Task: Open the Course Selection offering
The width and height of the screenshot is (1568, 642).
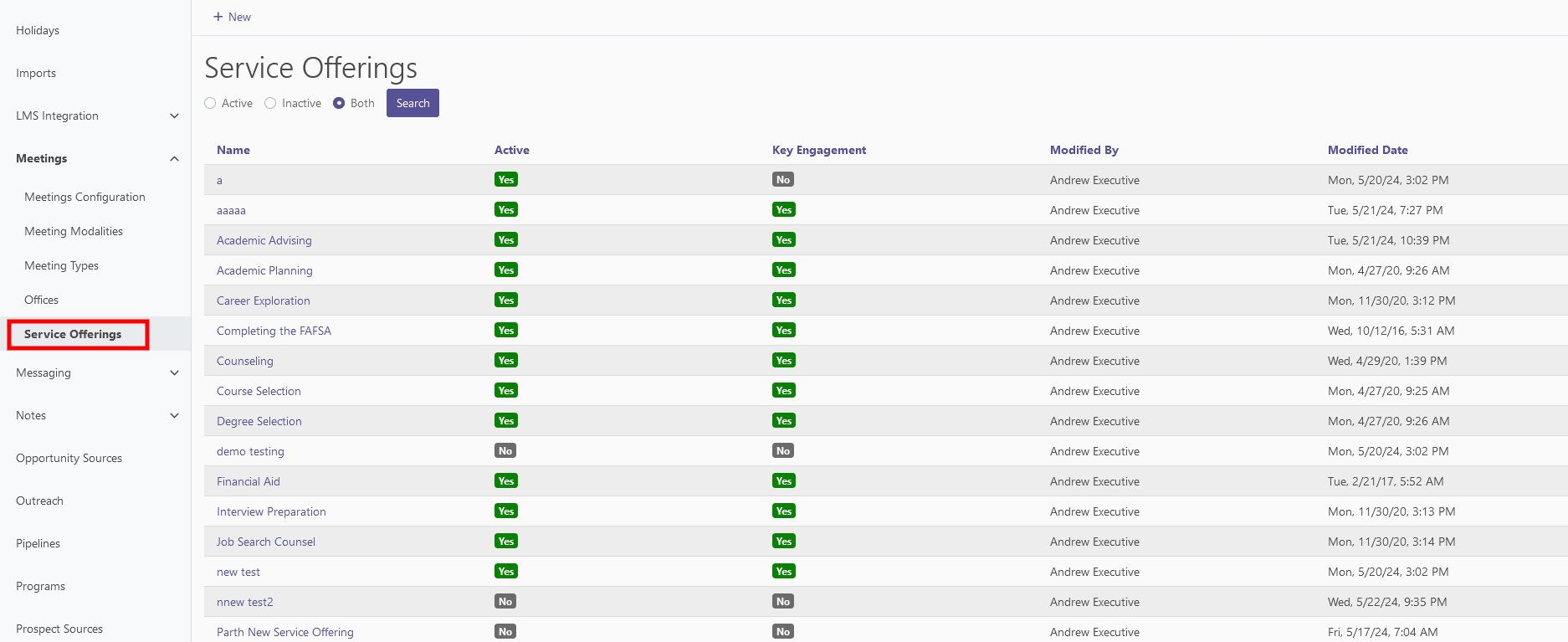Action: tap(259, 391)
